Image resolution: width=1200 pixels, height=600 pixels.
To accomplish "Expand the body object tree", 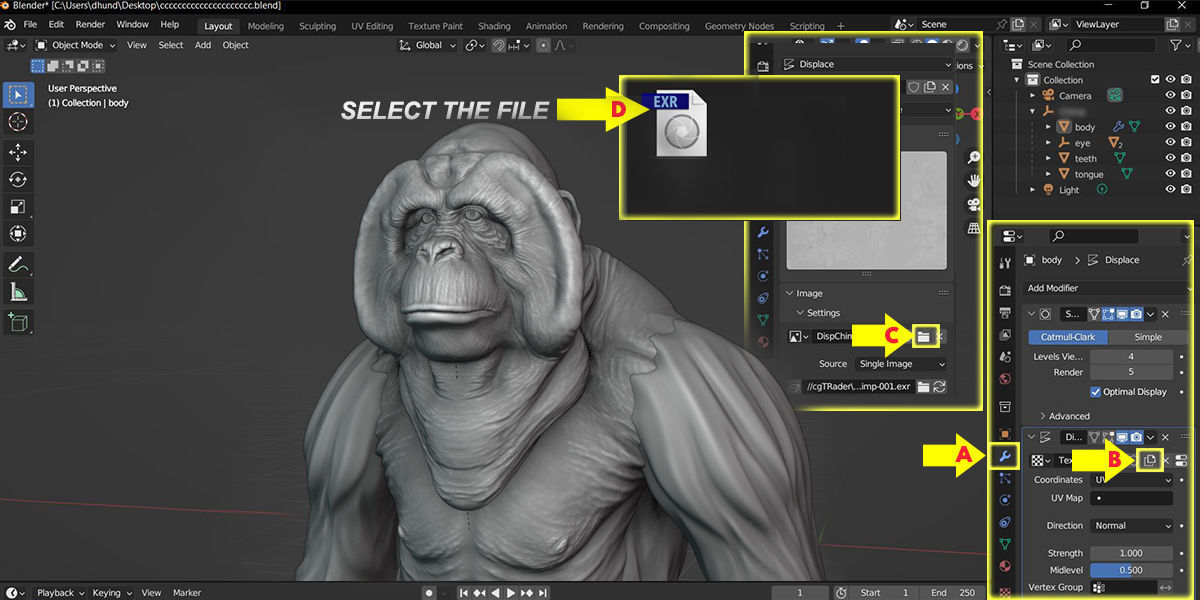I will point(1048,127).
